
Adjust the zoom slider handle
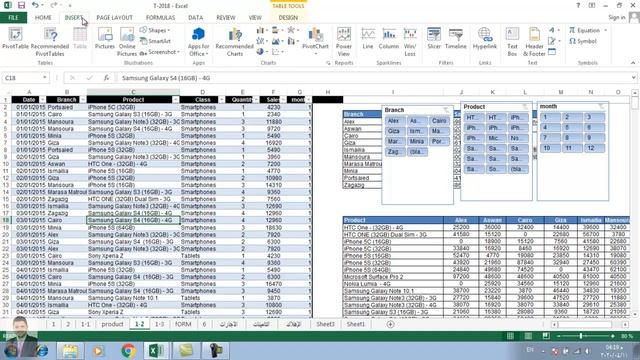tap(581, 336)
